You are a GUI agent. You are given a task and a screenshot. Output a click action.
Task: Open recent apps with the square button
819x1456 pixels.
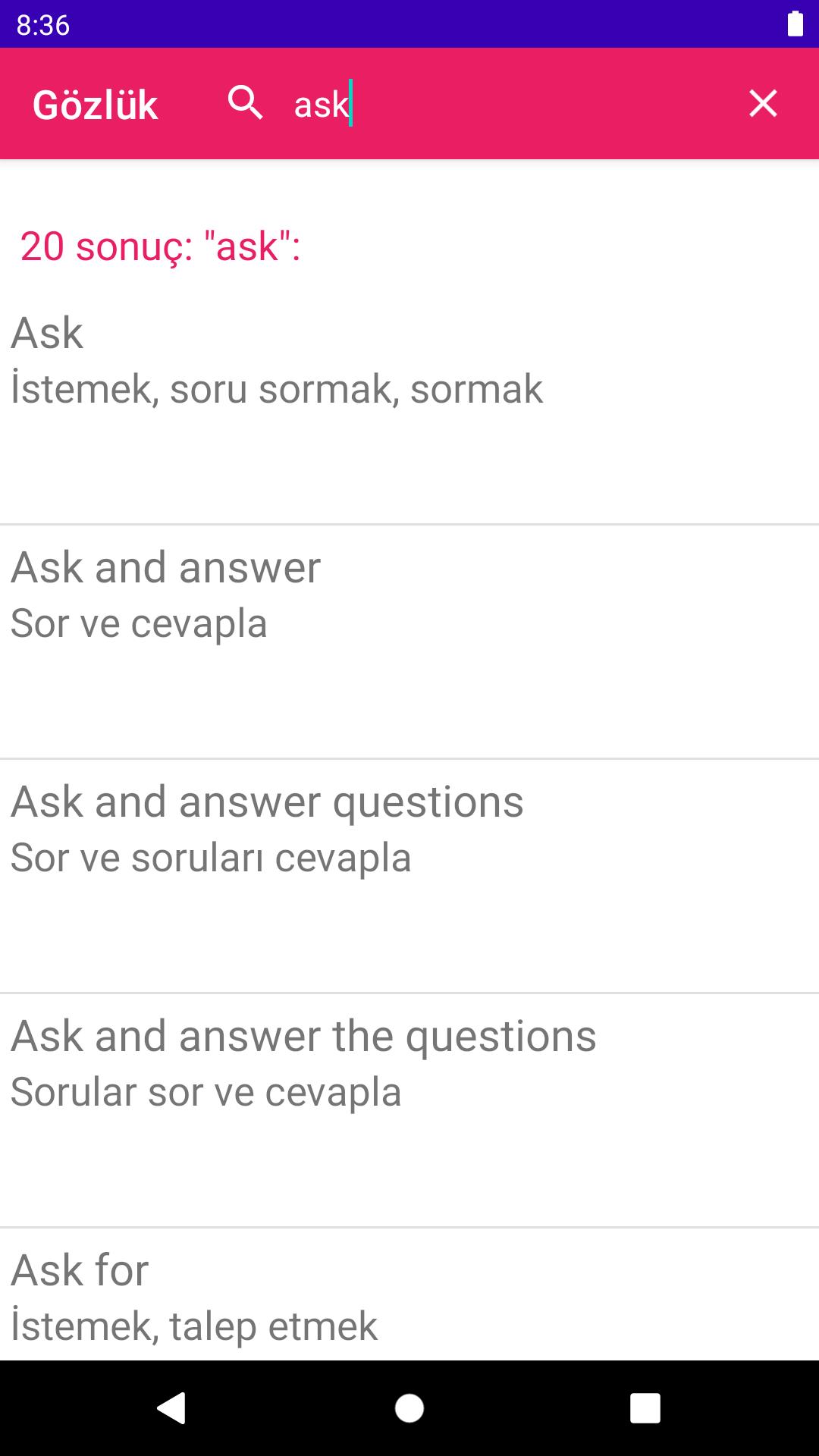[645, 1408]
